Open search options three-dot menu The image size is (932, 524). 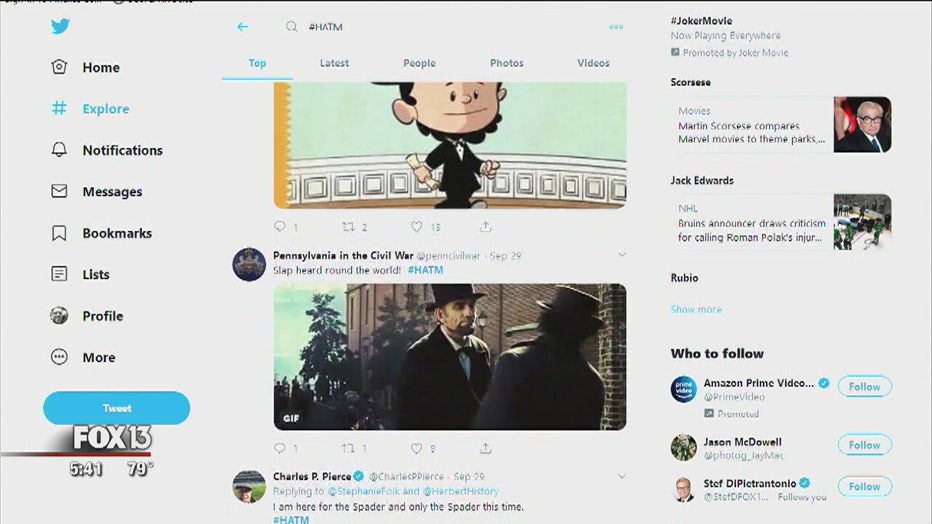pos(616,27)
